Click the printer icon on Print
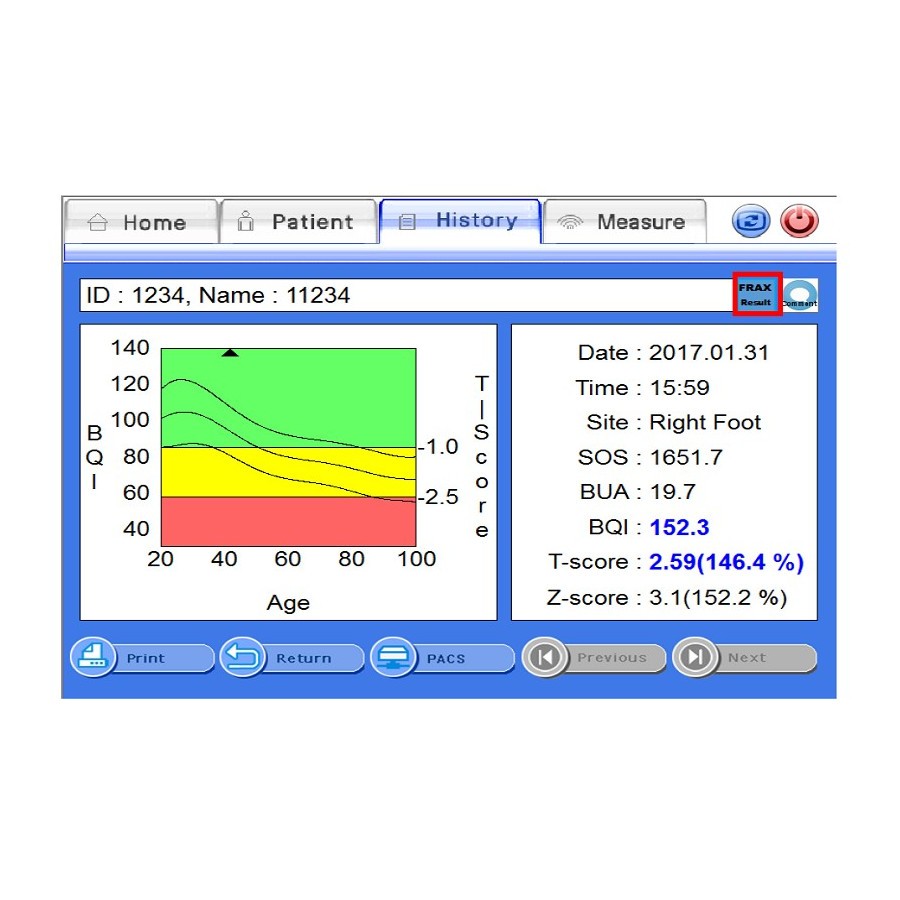 pyautogui.click(x=93, y=658)
